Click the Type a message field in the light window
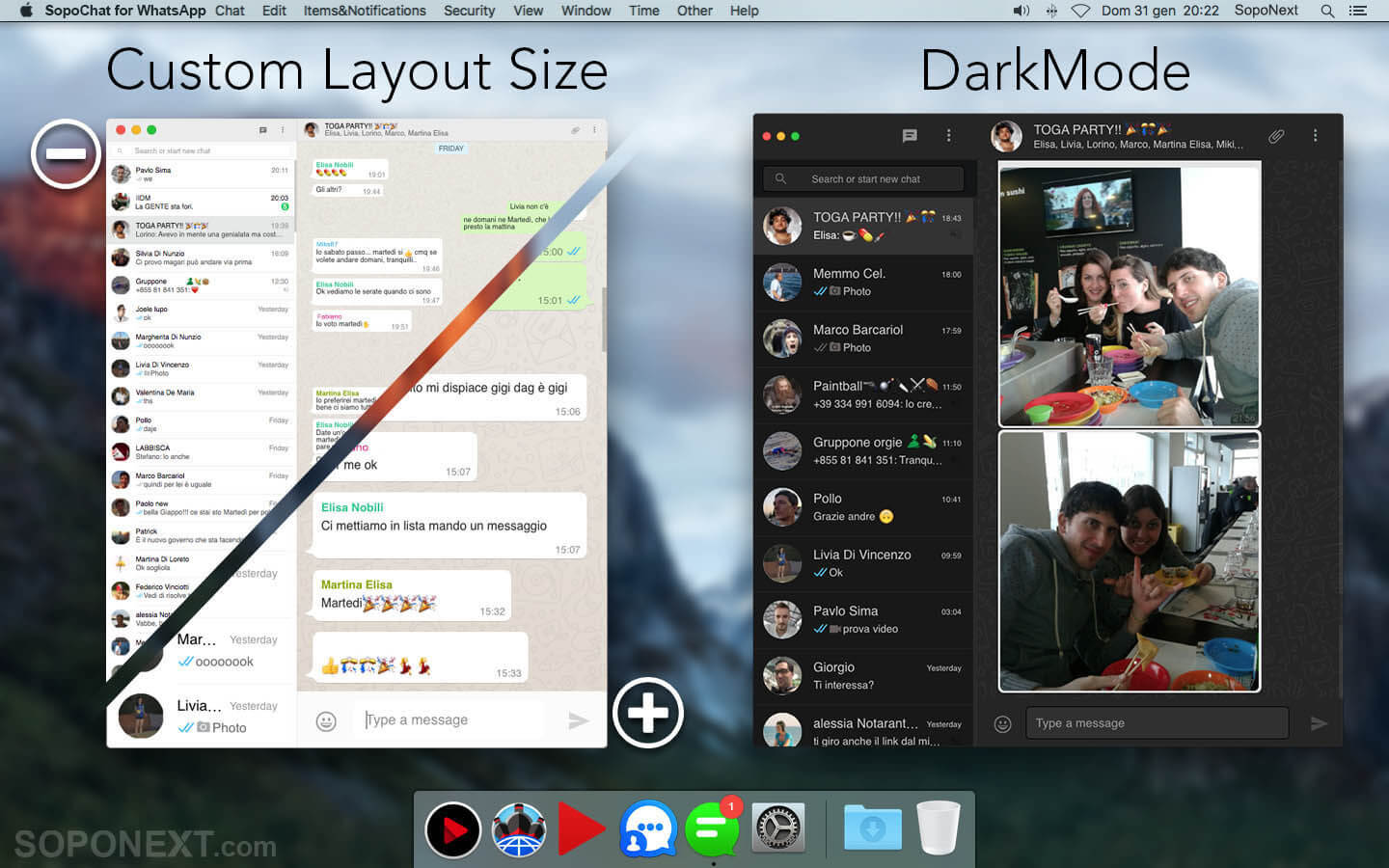The height and width of the screenshot is (868, 1389). click(449, 719)
